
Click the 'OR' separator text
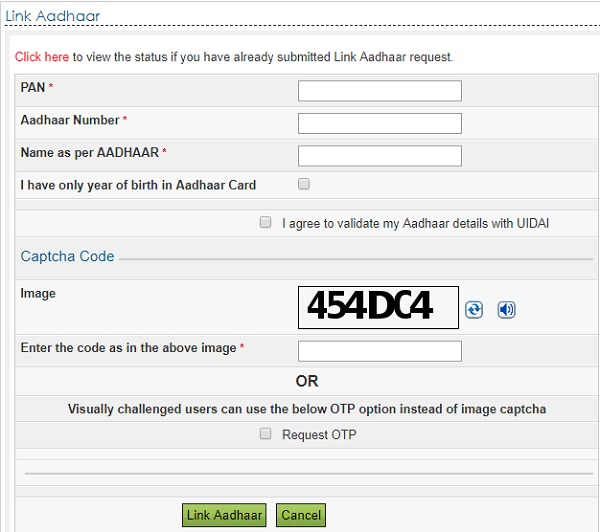click(307, 381)
